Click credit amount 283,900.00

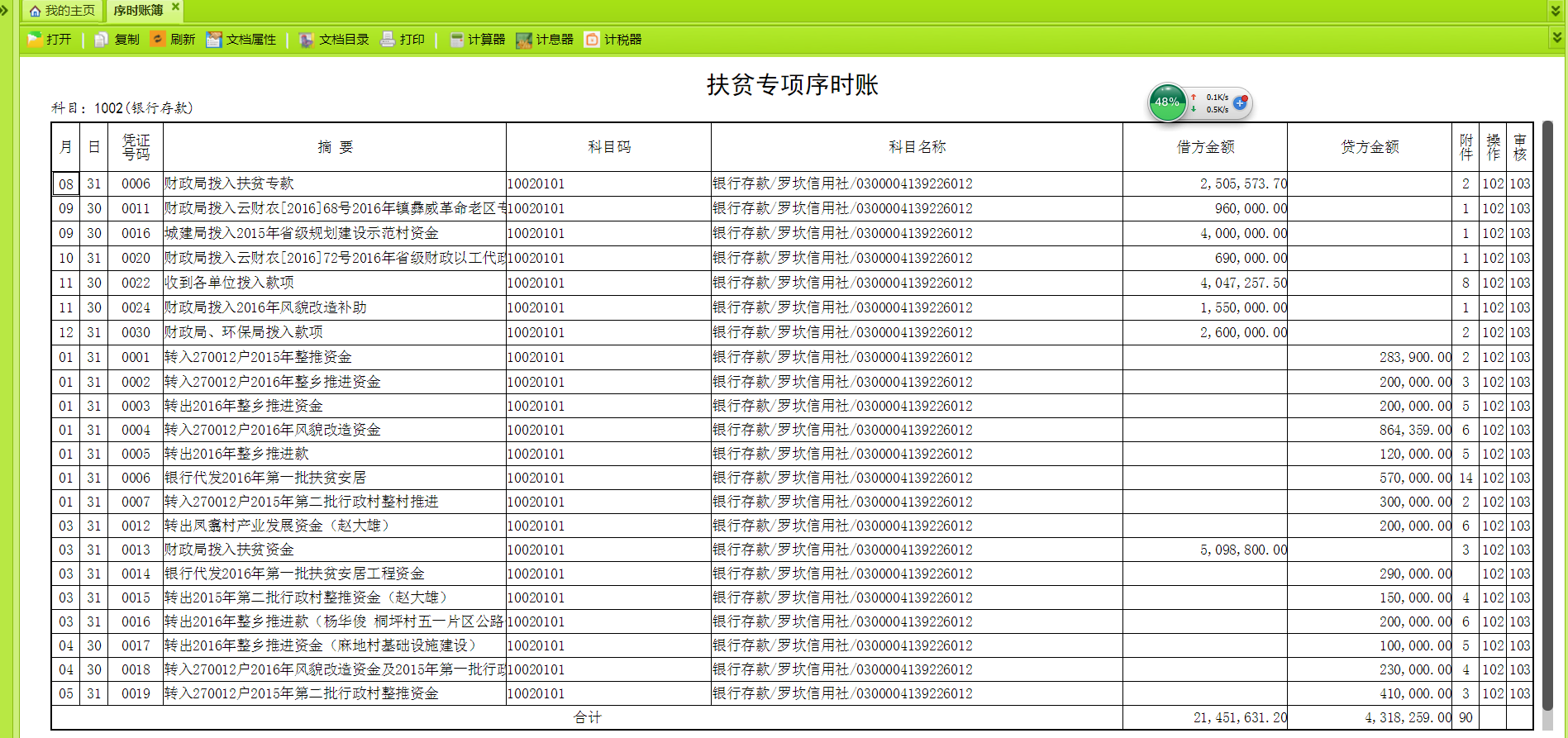(x=1415, y=357)
